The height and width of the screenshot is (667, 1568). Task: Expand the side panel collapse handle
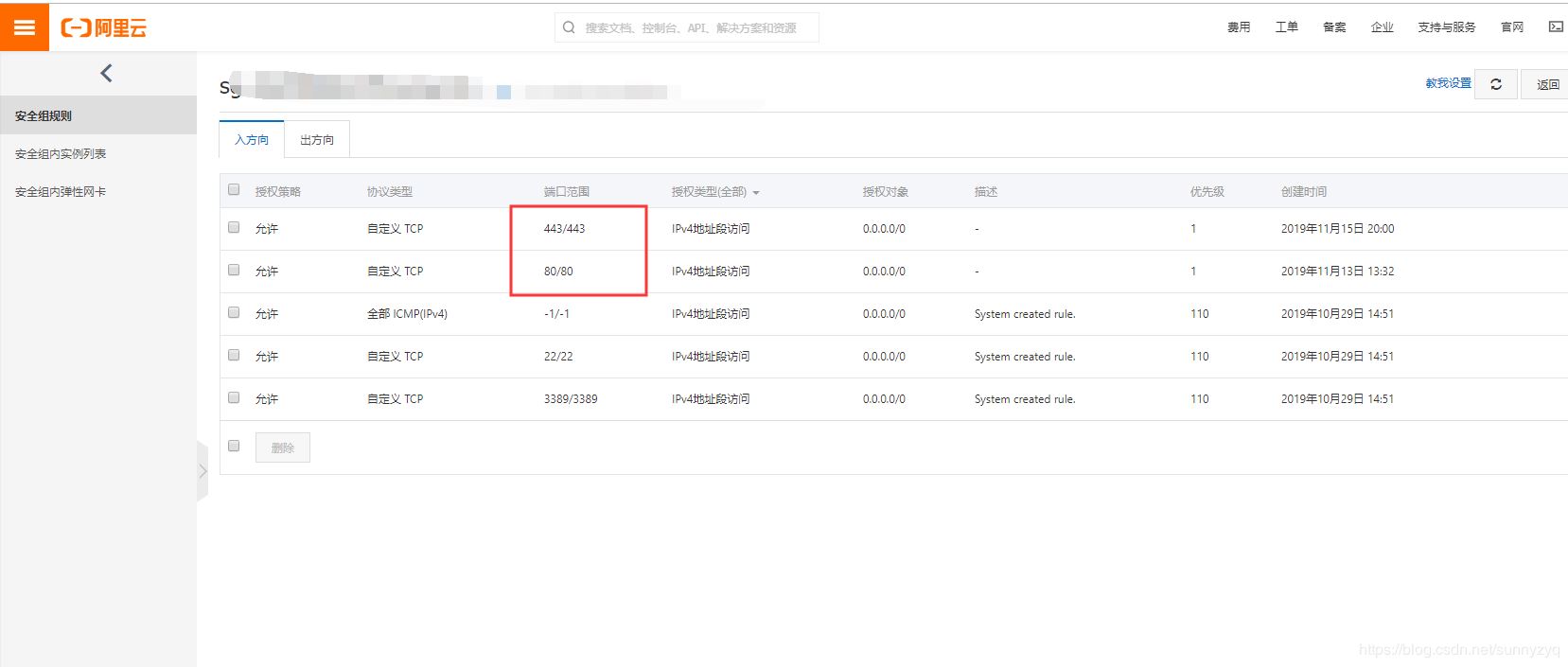tap(203, 471)
